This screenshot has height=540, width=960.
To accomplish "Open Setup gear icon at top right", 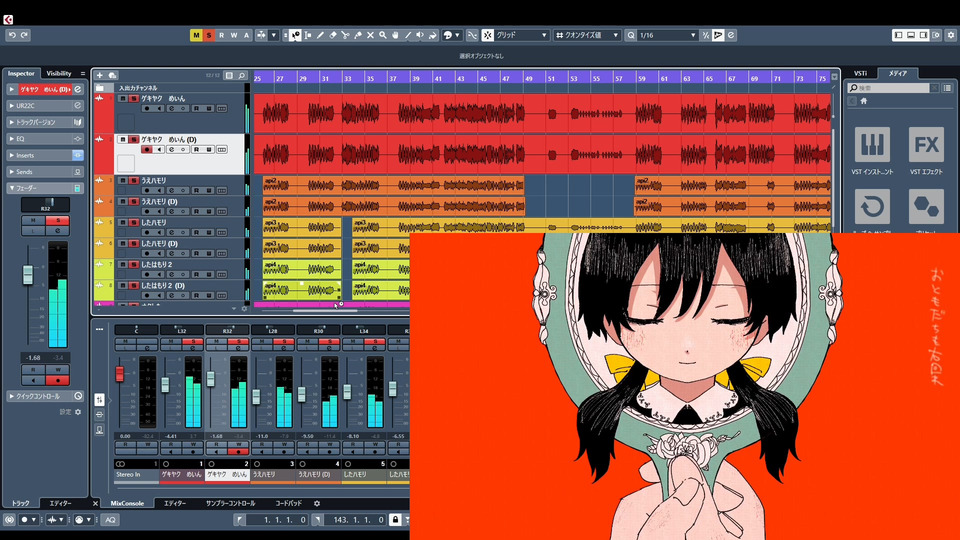I will [951, 36].
